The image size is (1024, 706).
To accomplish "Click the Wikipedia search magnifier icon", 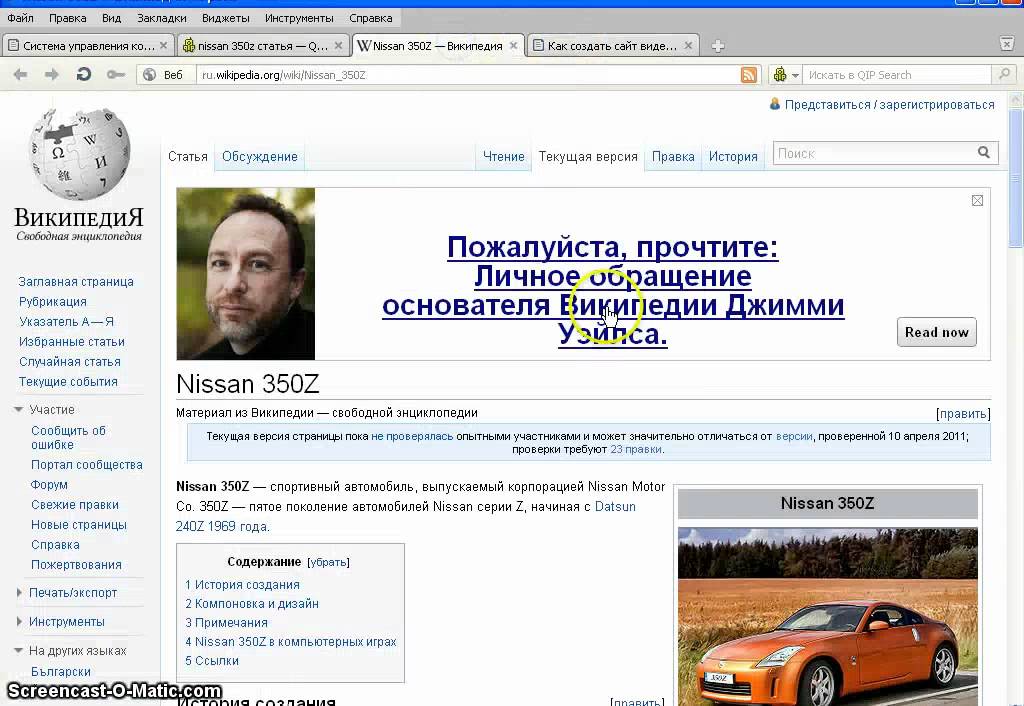I will click(984, 153).
